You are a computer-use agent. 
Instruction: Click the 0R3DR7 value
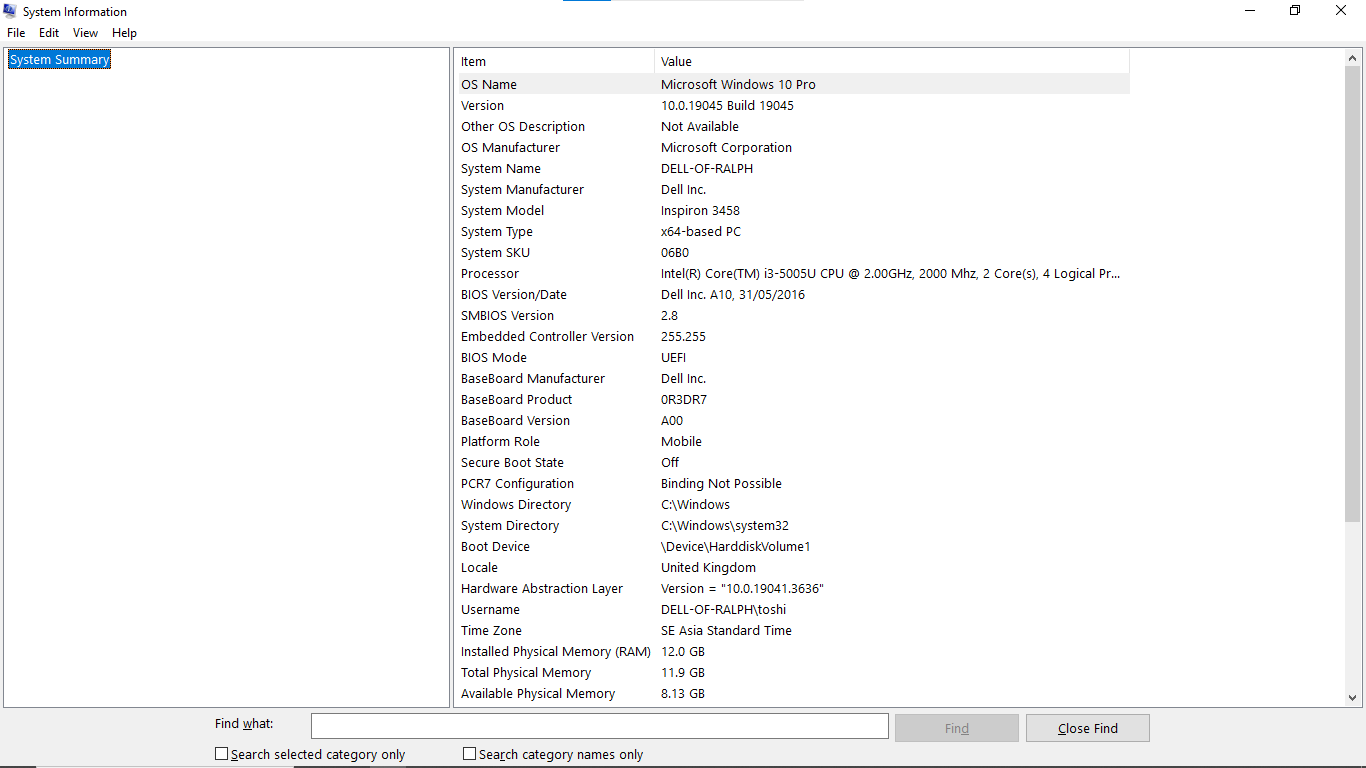pos(684,400)
